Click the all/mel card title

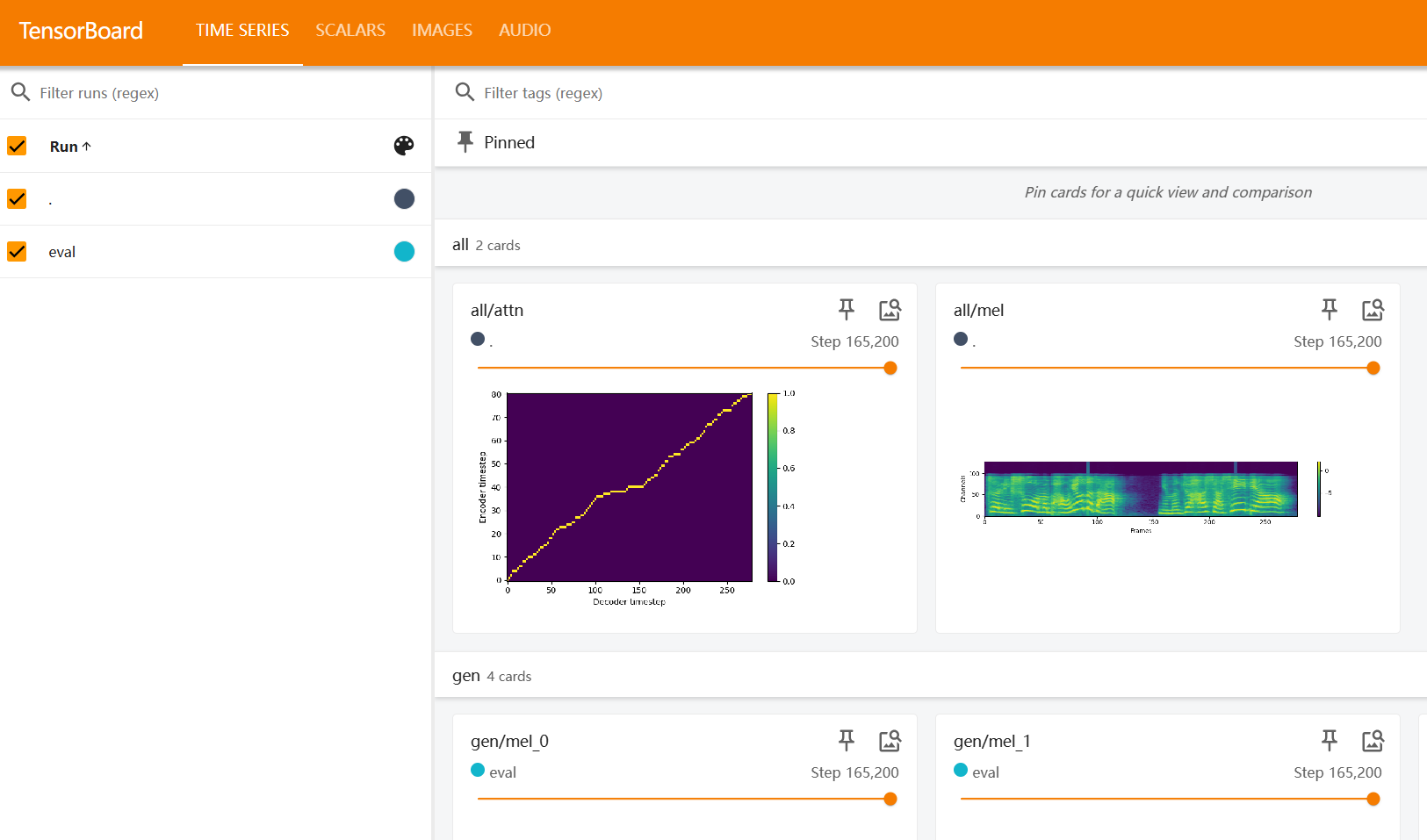979,310
